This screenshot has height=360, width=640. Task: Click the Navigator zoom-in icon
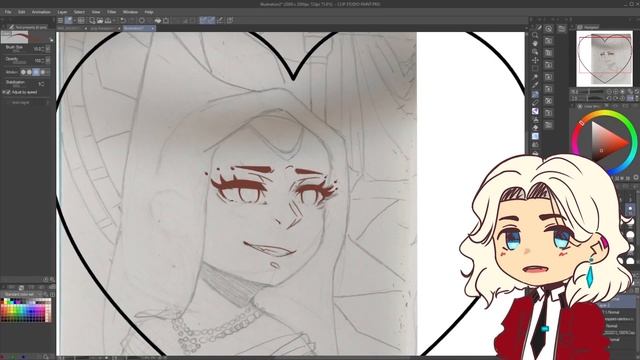click(x=616, y=92)
